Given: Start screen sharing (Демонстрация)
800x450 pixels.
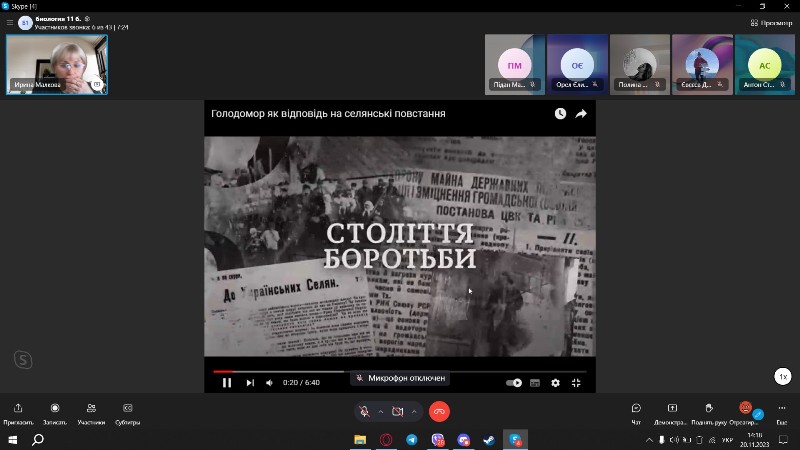Looking at the screenshot, I should [x=671, y=414].
